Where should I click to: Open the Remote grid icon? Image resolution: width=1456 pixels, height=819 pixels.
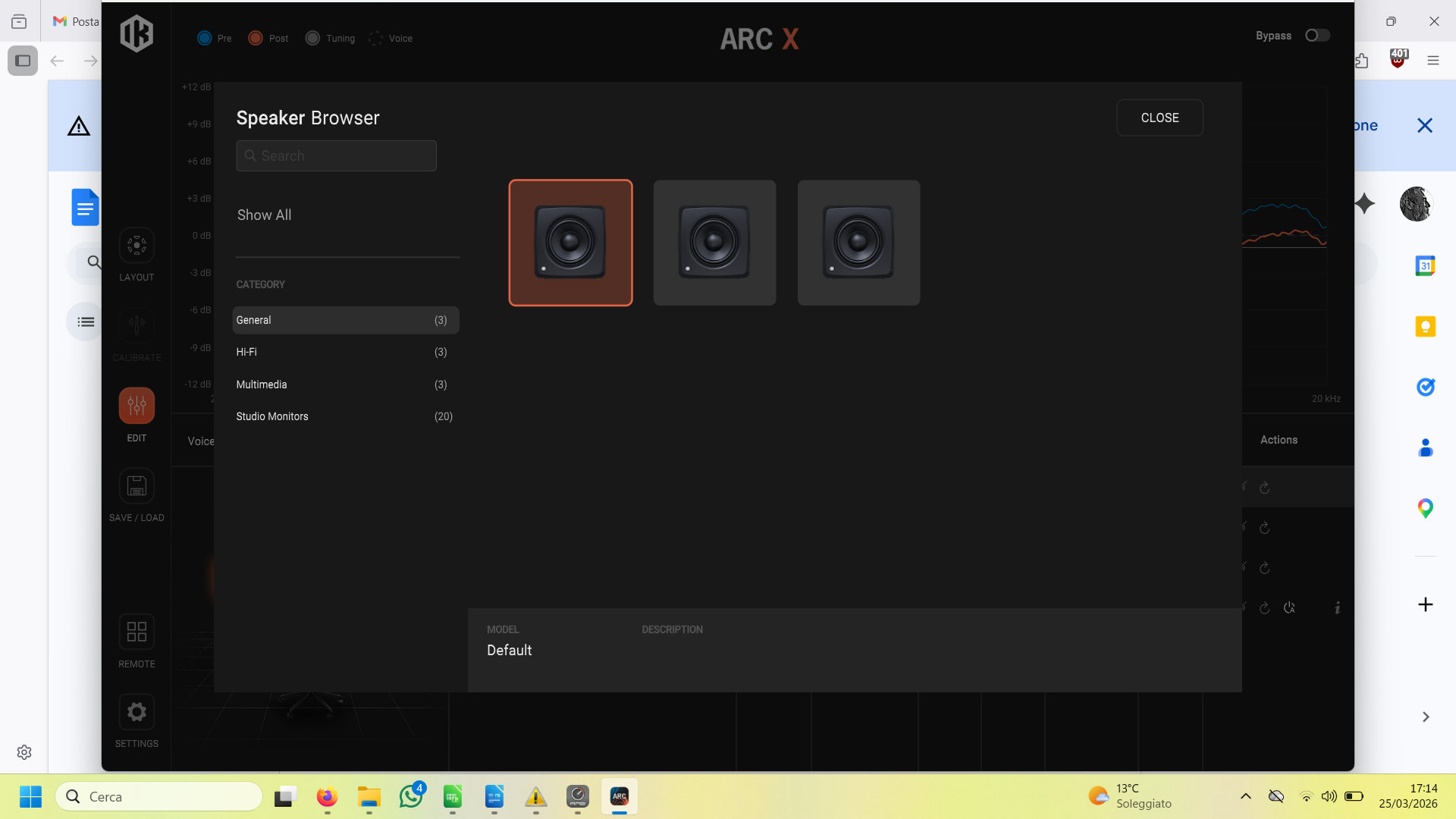coord(136,632)
